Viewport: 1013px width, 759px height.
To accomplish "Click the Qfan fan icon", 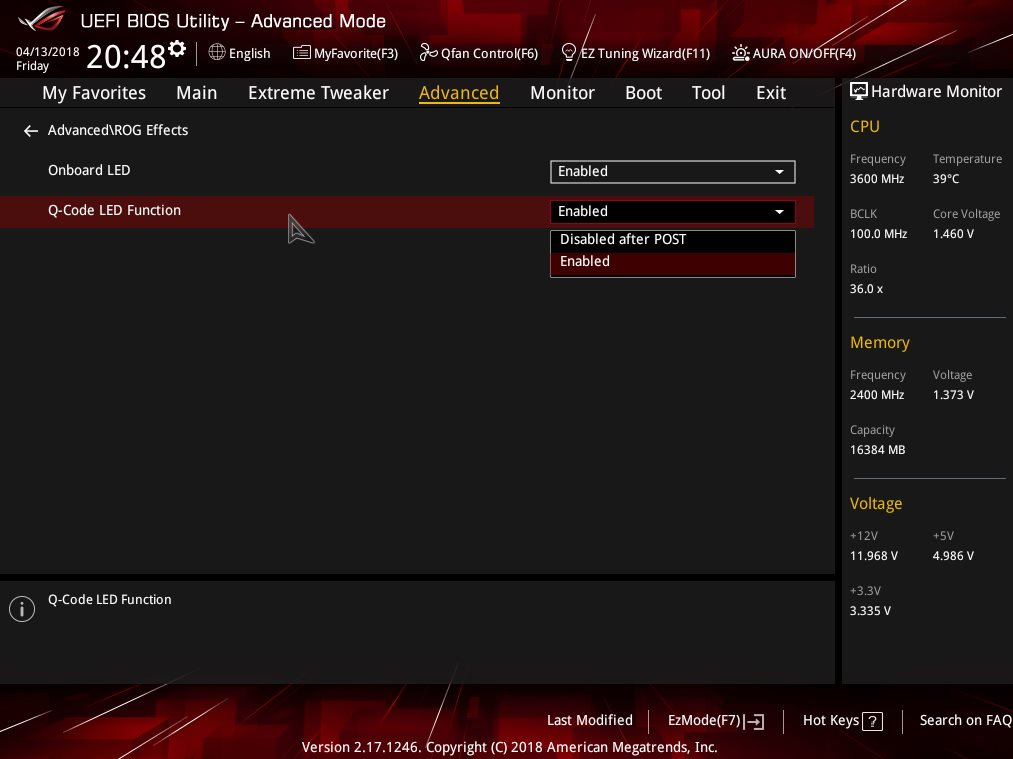I will 428,52.
